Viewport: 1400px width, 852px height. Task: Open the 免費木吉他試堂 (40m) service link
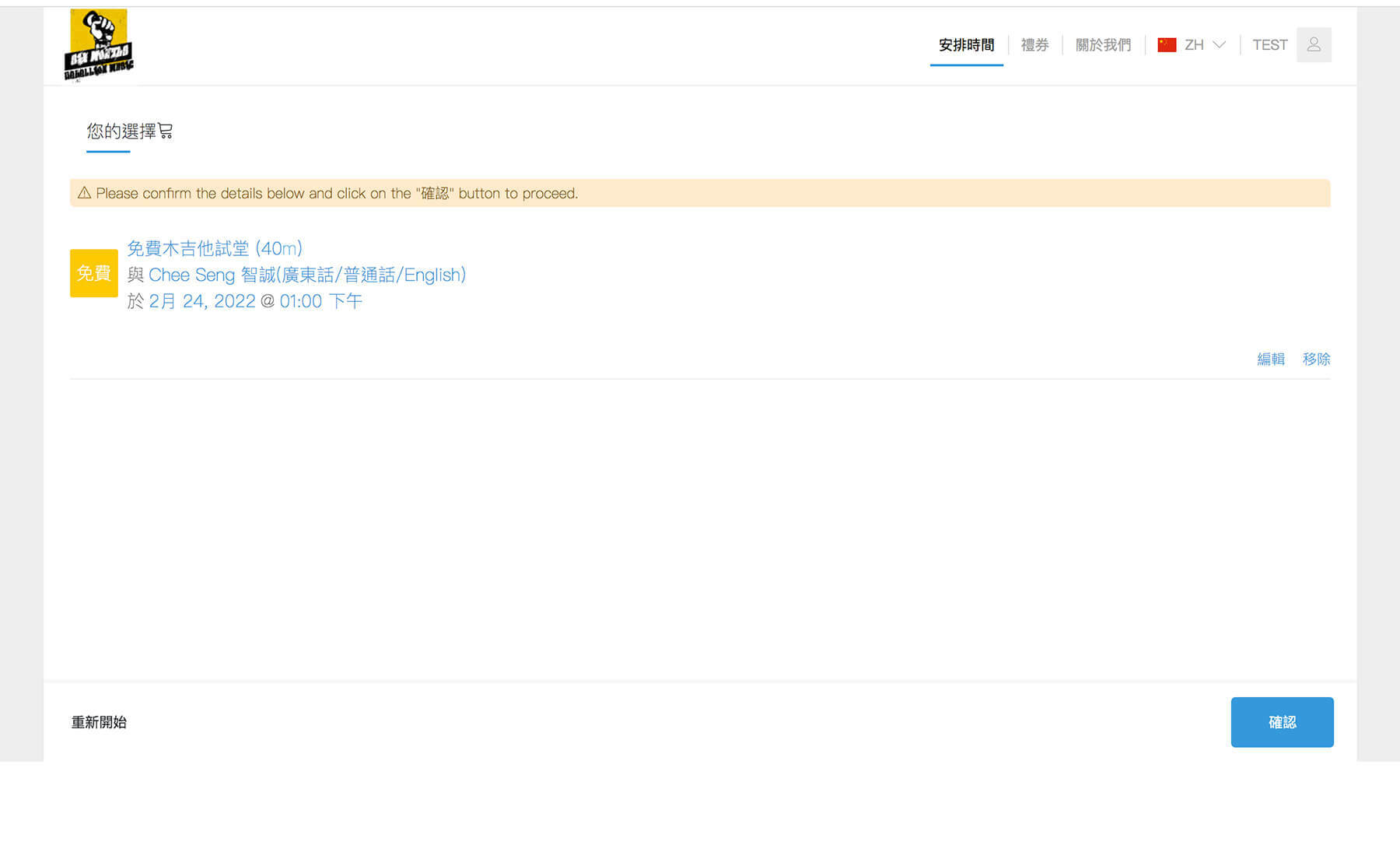point(215,248)
